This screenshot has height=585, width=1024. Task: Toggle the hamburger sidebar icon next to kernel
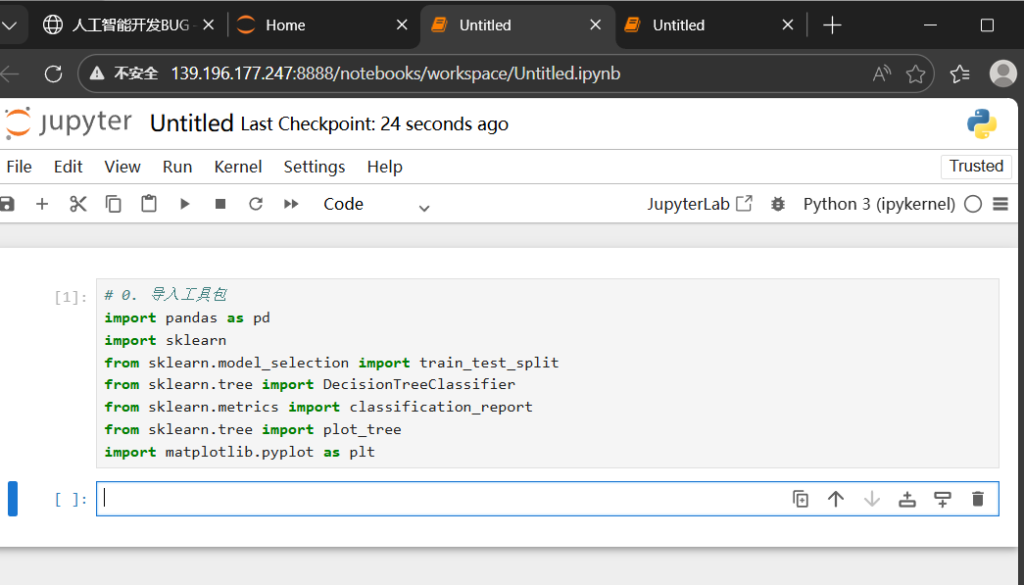(x=1001, y=204)
